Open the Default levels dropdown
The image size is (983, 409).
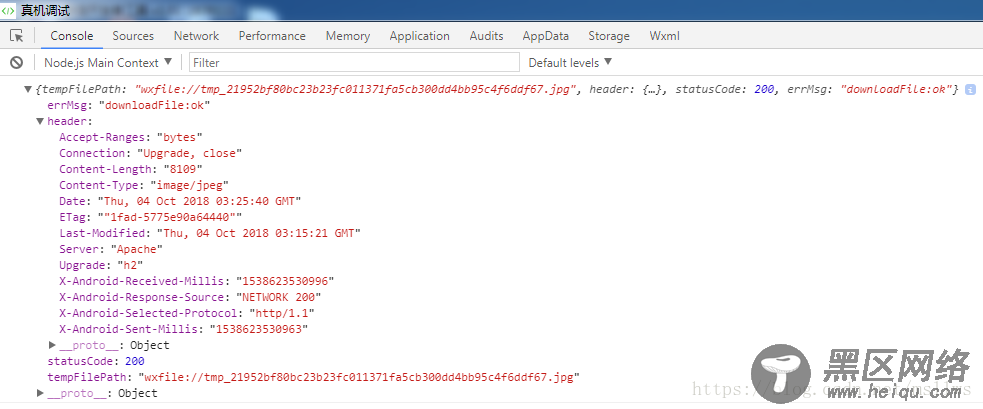tap(570, 63)
